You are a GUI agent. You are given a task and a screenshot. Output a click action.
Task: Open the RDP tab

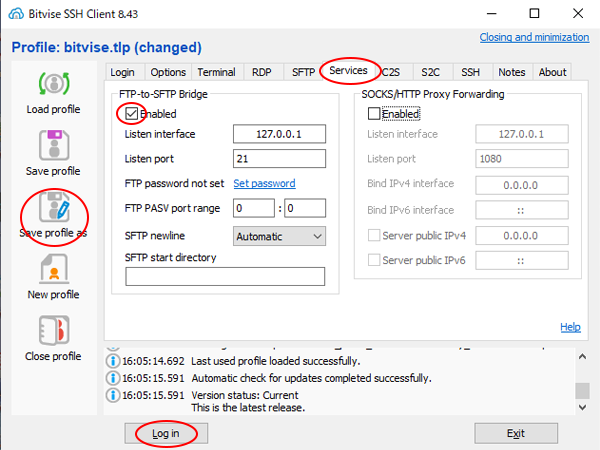[x=262, y=72]
